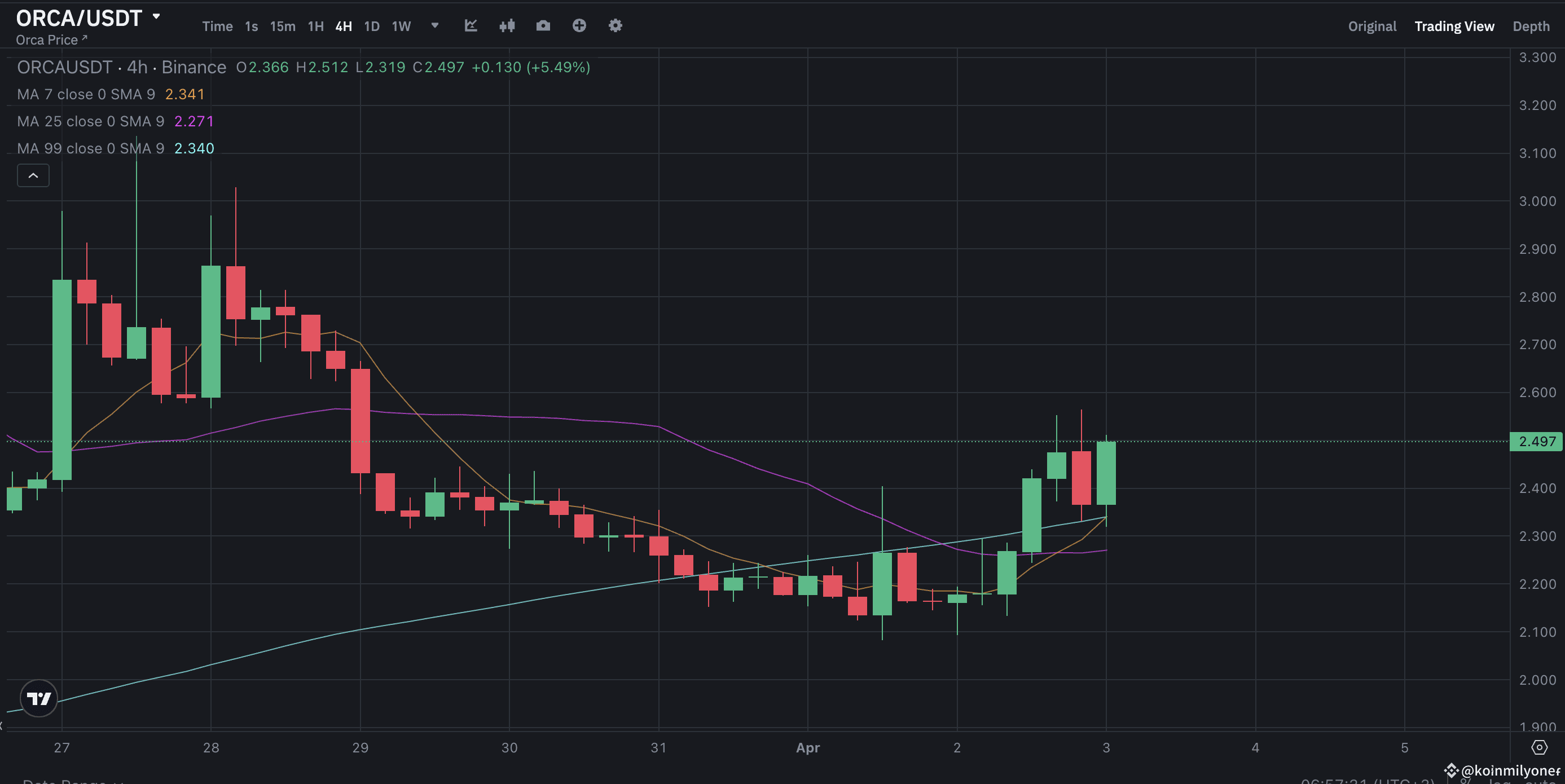Click the Binance logo watermark near bottom-right
This screenshot has width=1565, height=784.
[1452, 770]
